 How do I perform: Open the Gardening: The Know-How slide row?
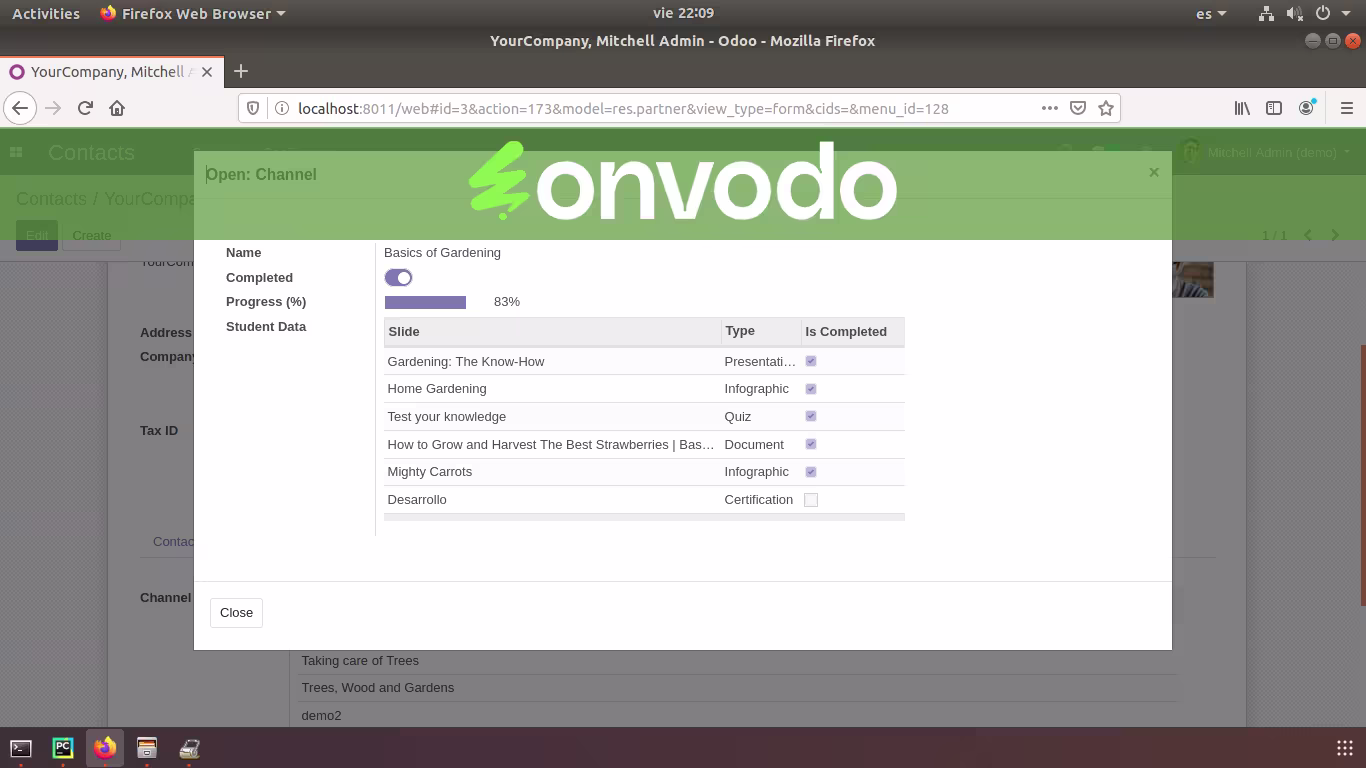click(644, 361)
